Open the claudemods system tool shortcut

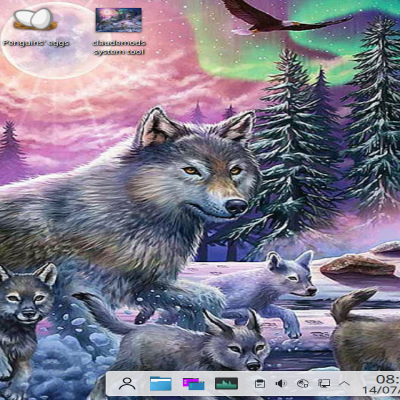point(119,20)
